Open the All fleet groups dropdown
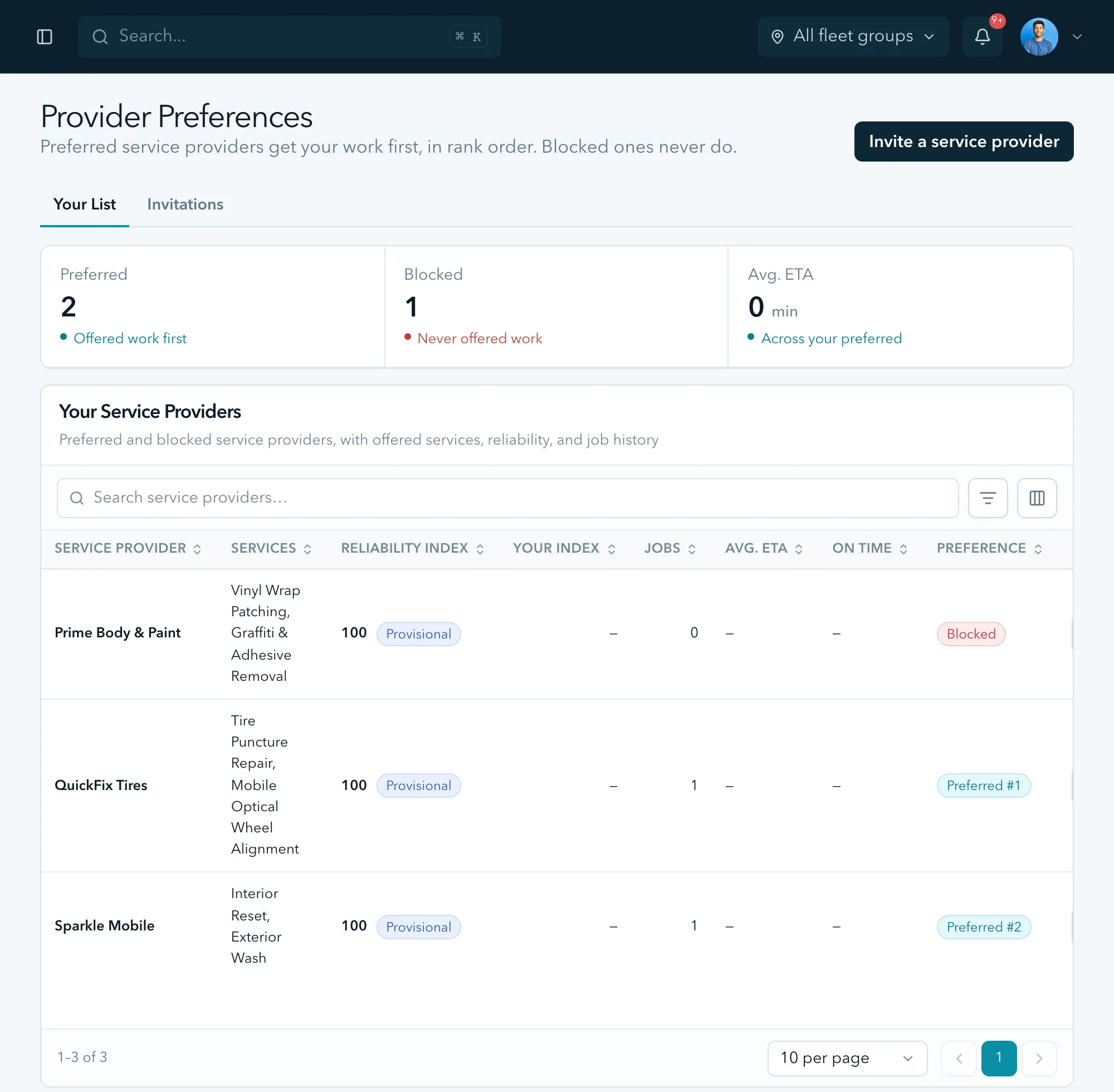 tap(853, 37)
